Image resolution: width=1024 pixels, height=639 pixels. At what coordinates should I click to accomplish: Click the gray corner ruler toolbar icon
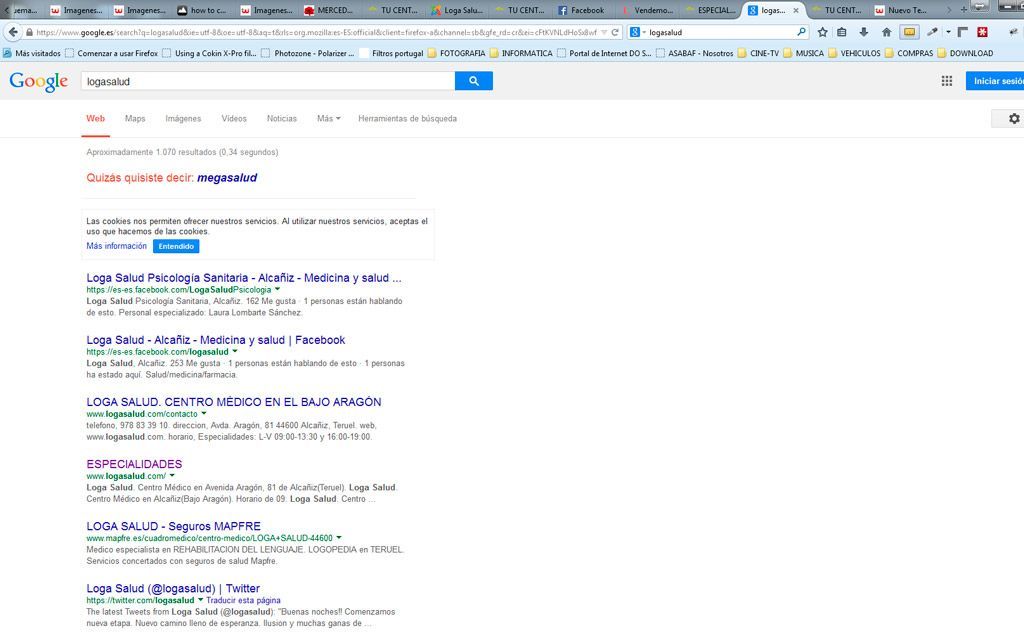[x=963, y=32]
